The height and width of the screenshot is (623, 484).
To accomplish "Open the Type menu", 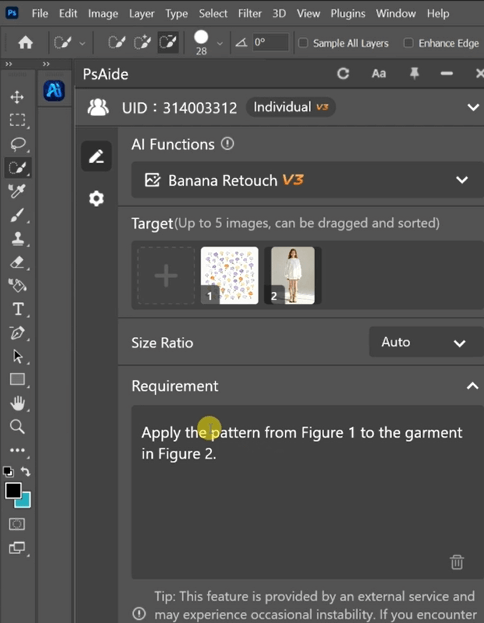I will 176,14.
